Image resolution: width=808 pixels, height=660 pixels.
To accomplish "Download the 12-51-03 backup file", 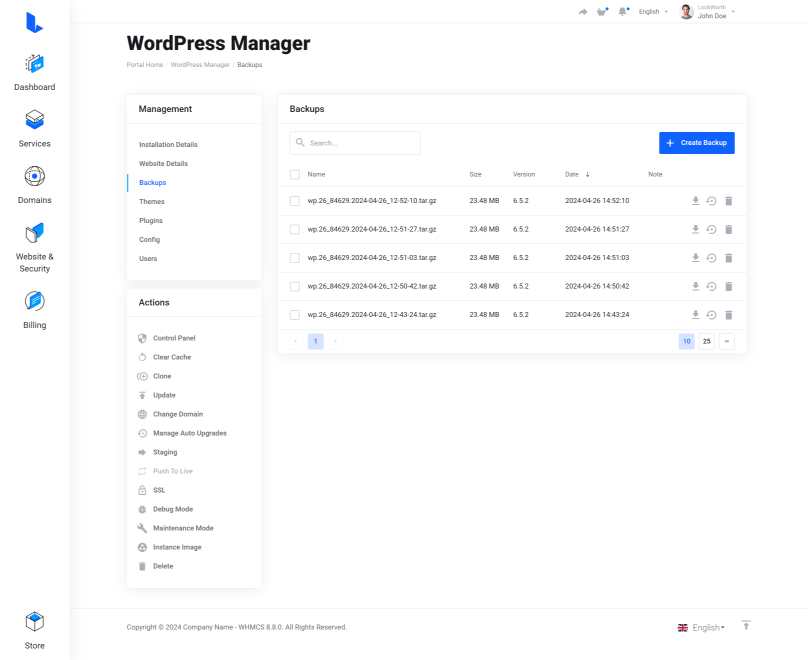I will pyautogui.click(x=695, y=258).
